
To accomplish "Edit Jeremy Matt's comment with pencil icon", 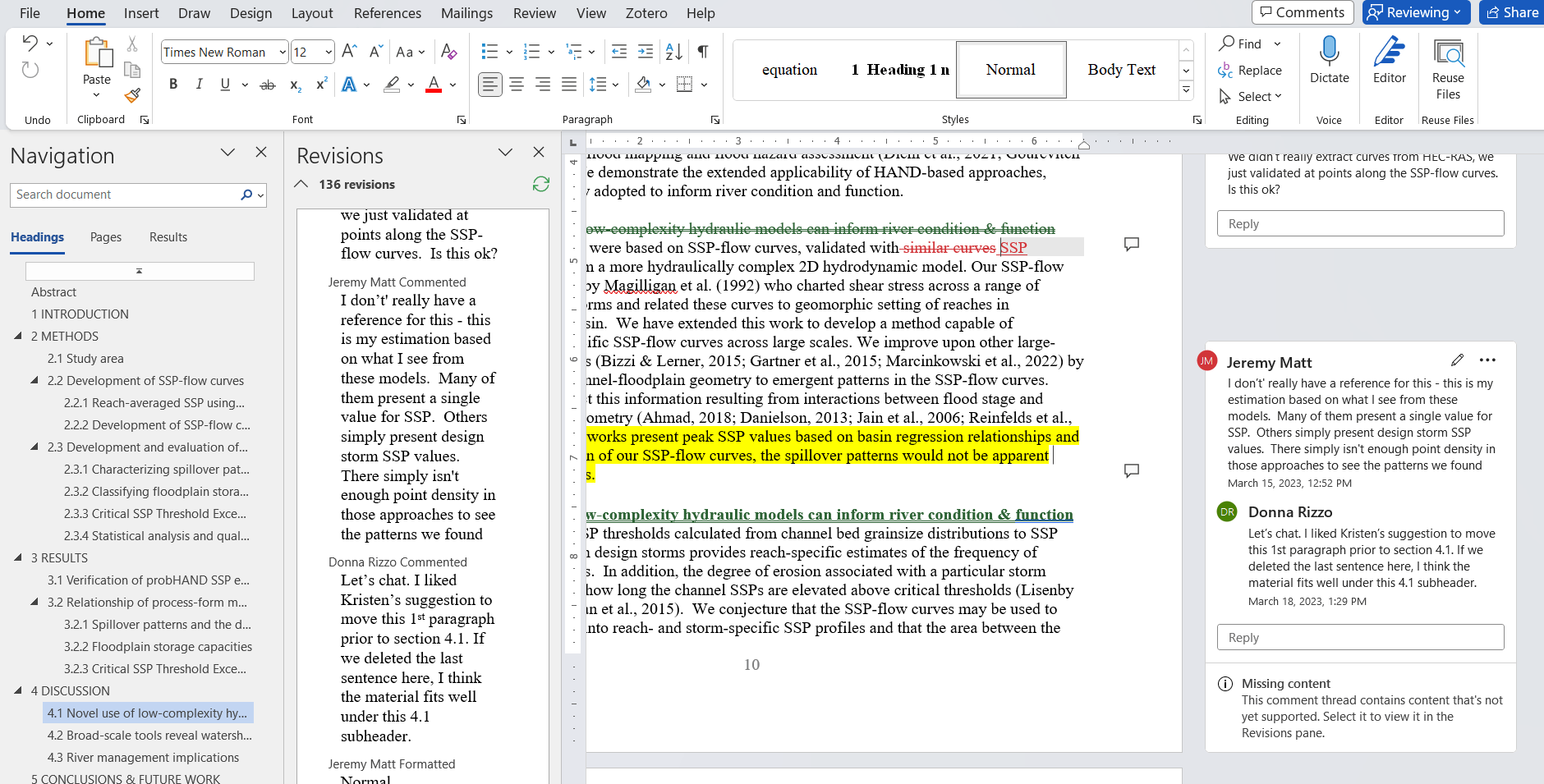I will [x=1457, y=360].
